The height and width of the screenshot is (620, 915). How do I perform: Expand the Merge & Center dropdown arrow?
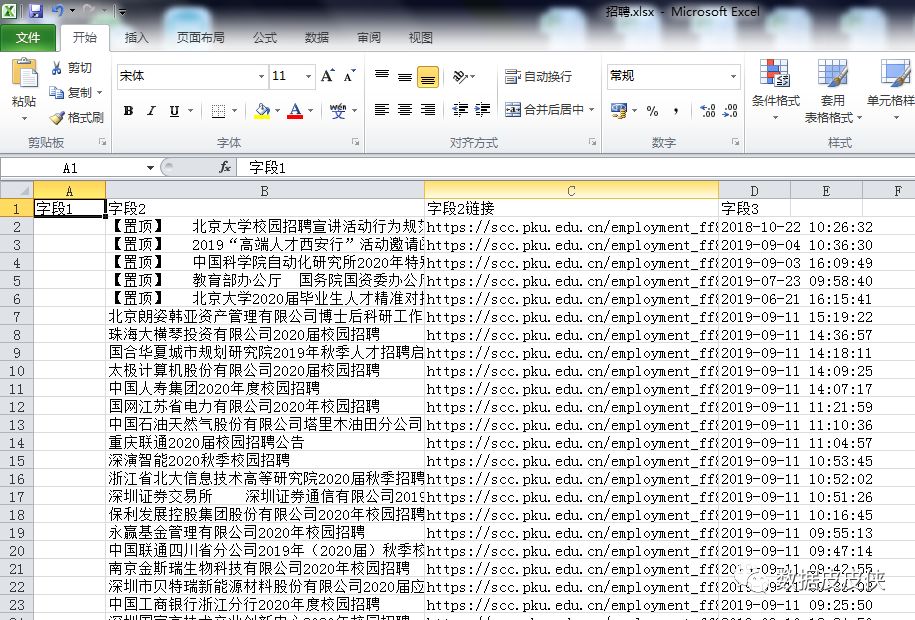592,110
